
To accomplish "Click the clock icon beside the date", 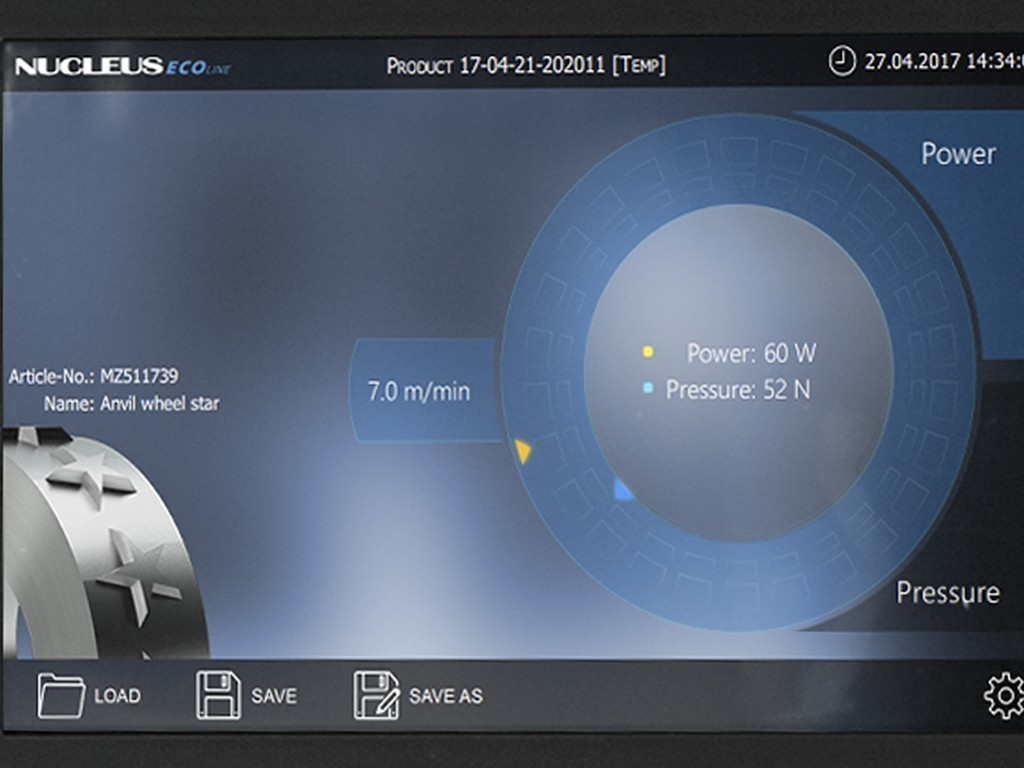I will click(x=842, y=61).
